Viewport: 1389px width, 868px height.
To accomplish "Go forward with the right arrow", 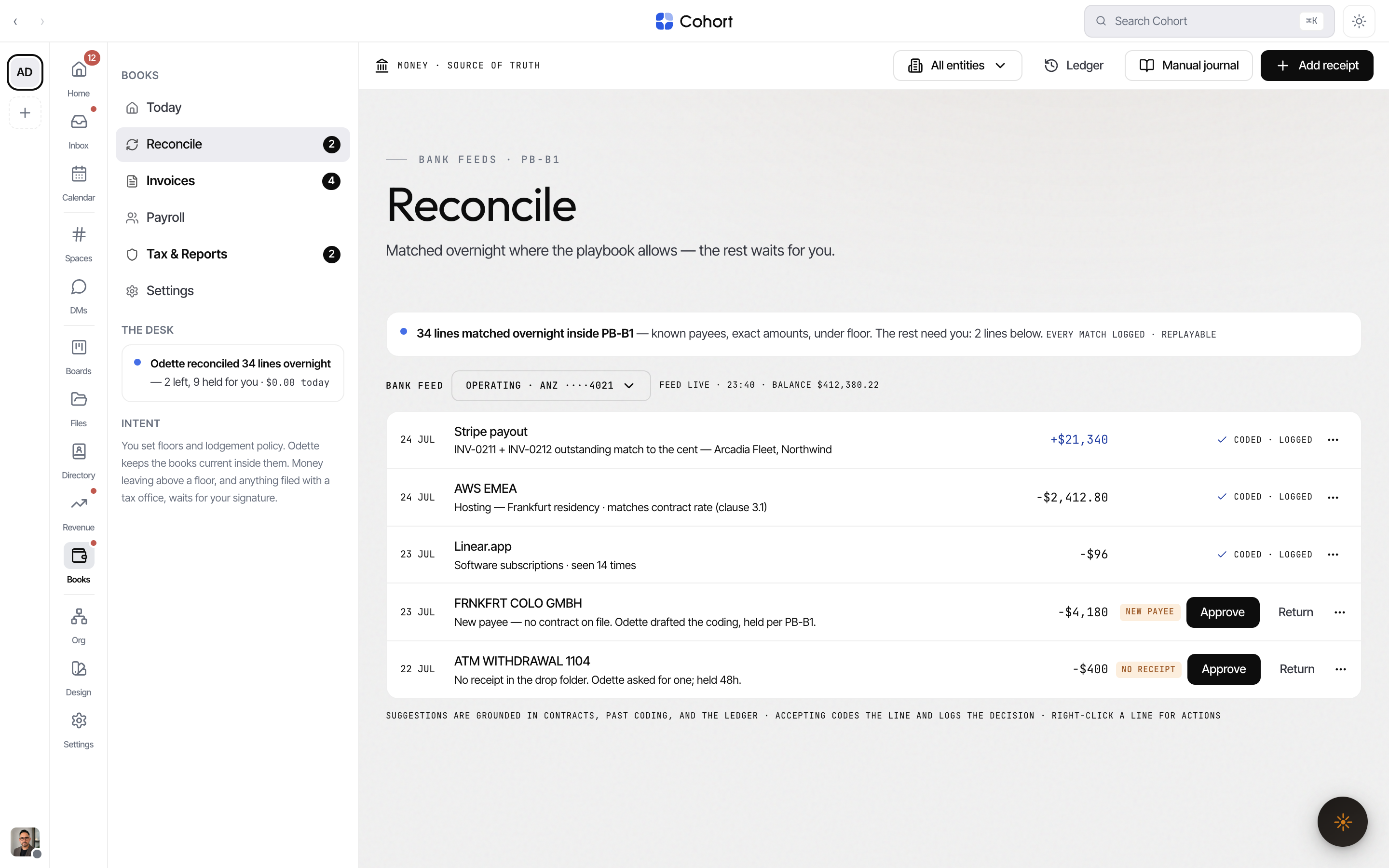I will coord(42,21).
